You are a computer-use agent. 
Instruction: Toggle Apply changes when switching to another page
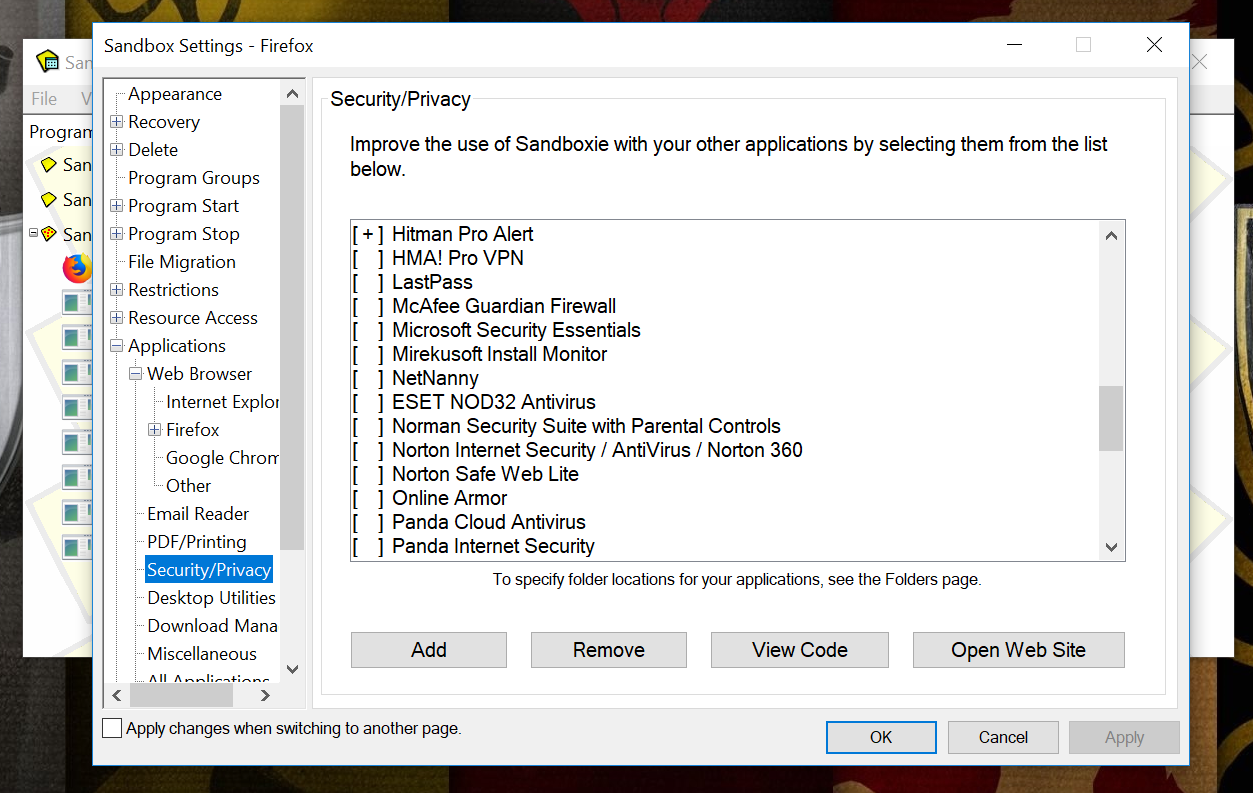click(x=112, y=728)
